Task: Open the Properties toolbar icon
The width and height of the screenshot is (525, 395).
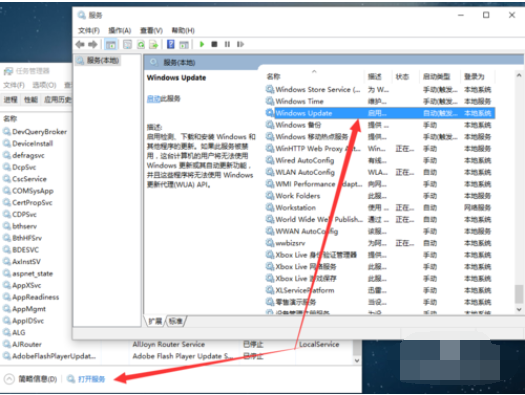Action: 127,44
